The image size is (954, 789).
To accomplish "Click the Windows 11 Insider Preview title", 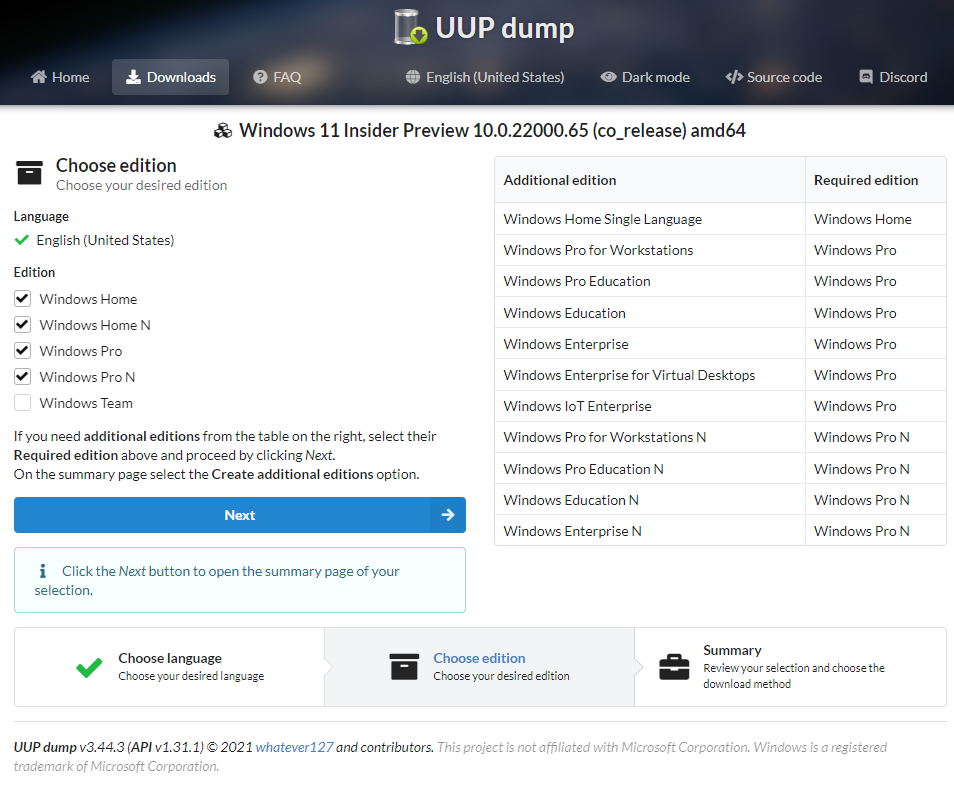I will (492, 131).
